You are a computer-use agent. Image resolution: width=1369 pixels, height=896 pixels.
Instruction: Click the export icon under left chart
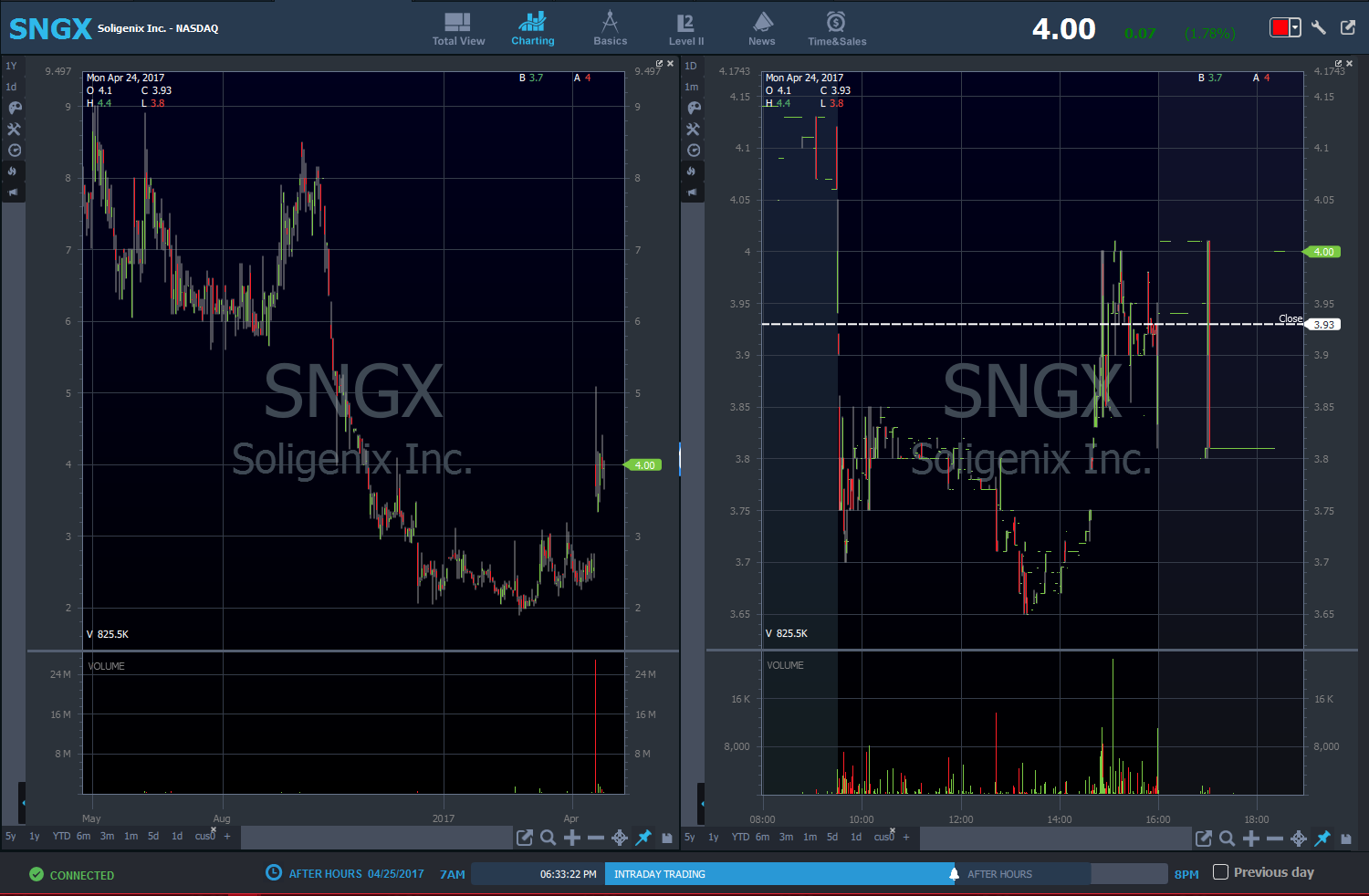tap(525, 838)
